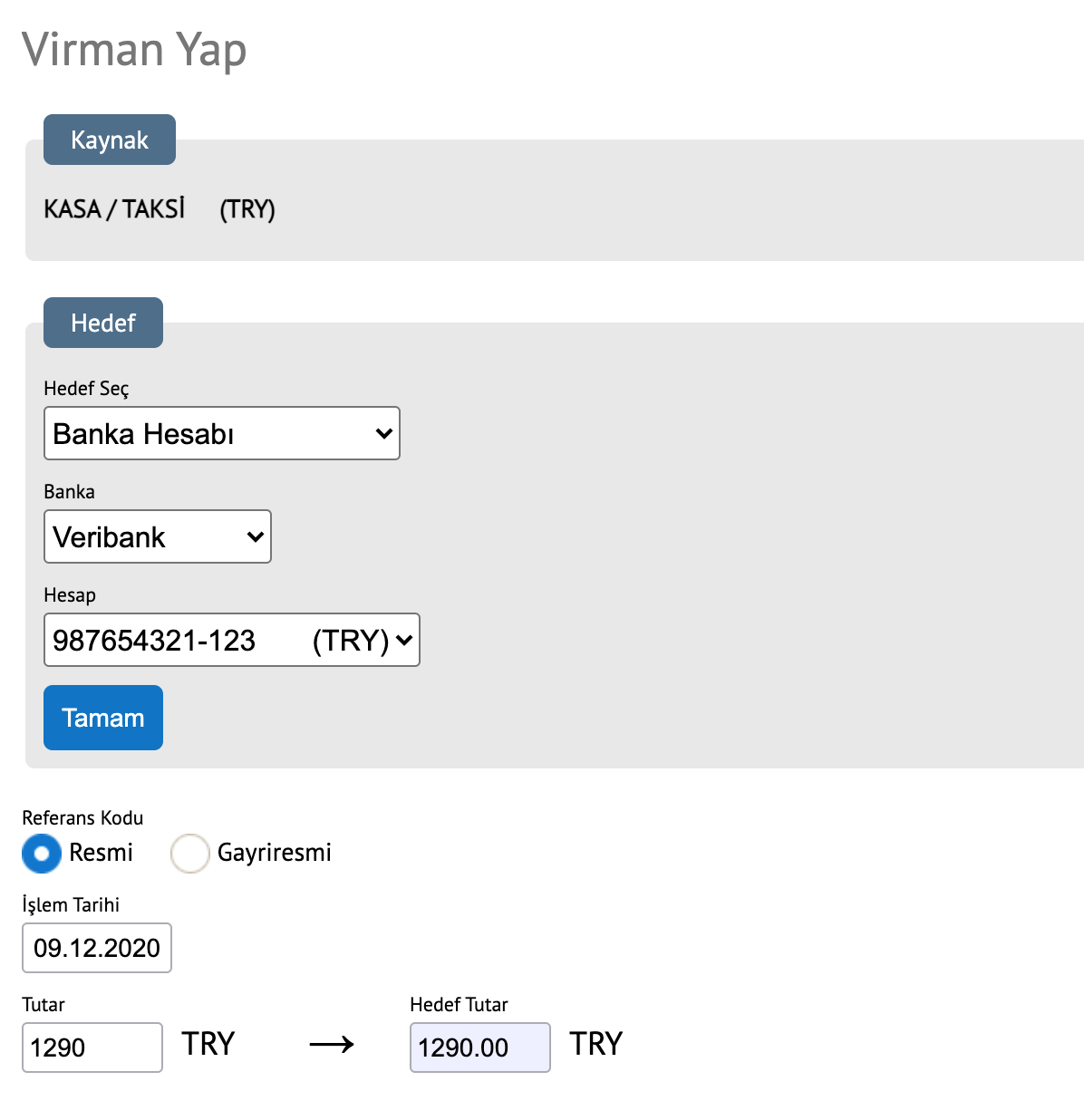Click the Hedef section label
The width and height of the screenshot is (1084, 1120).
pos(103,323)
